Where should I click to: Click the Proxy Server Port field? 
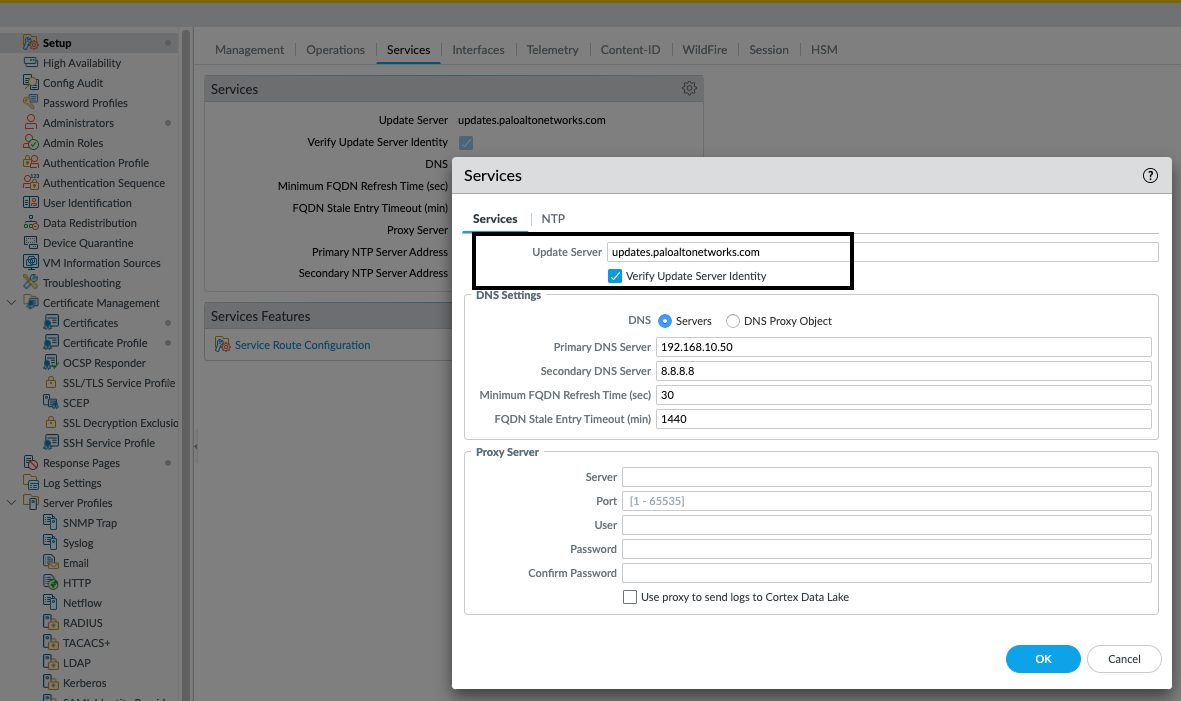tap(886, 500)
